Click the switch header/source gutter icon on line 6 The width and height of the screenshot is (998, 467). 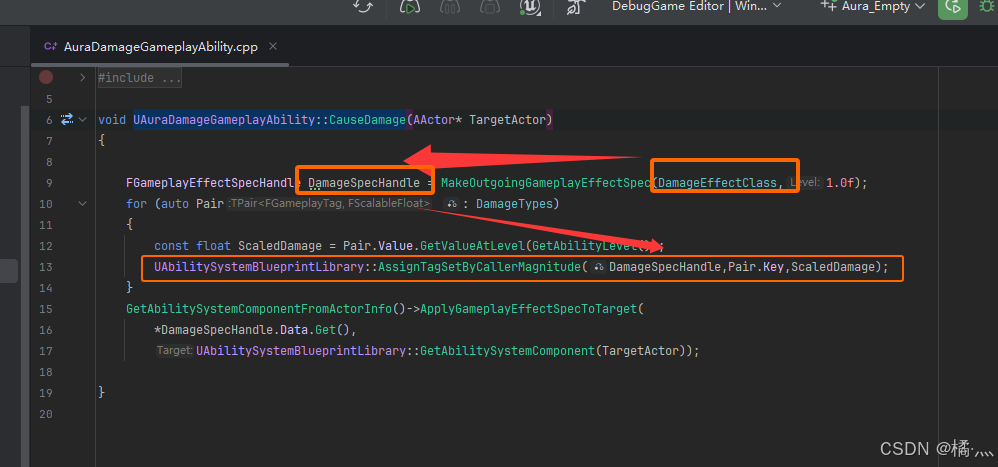point(66,119)
